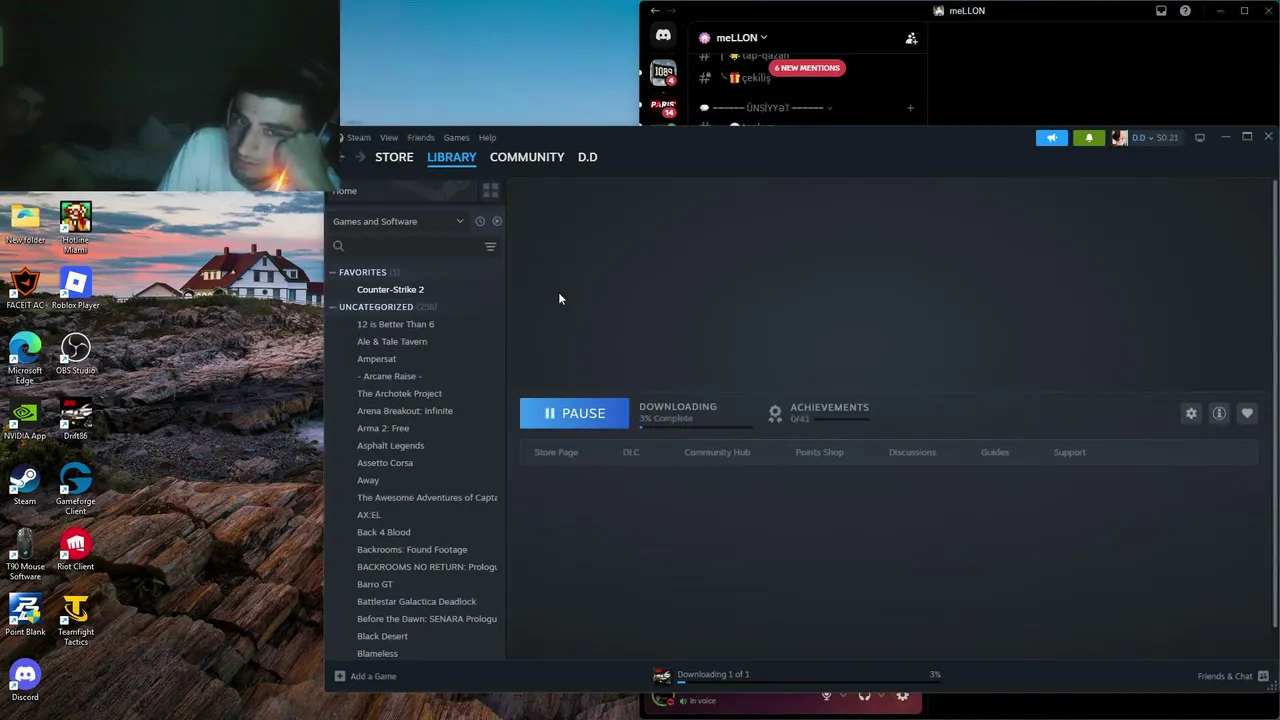This screenshot has width=1280, height=720.
Task: Open Discord help question mark
Action: (x=1185, y=11)
